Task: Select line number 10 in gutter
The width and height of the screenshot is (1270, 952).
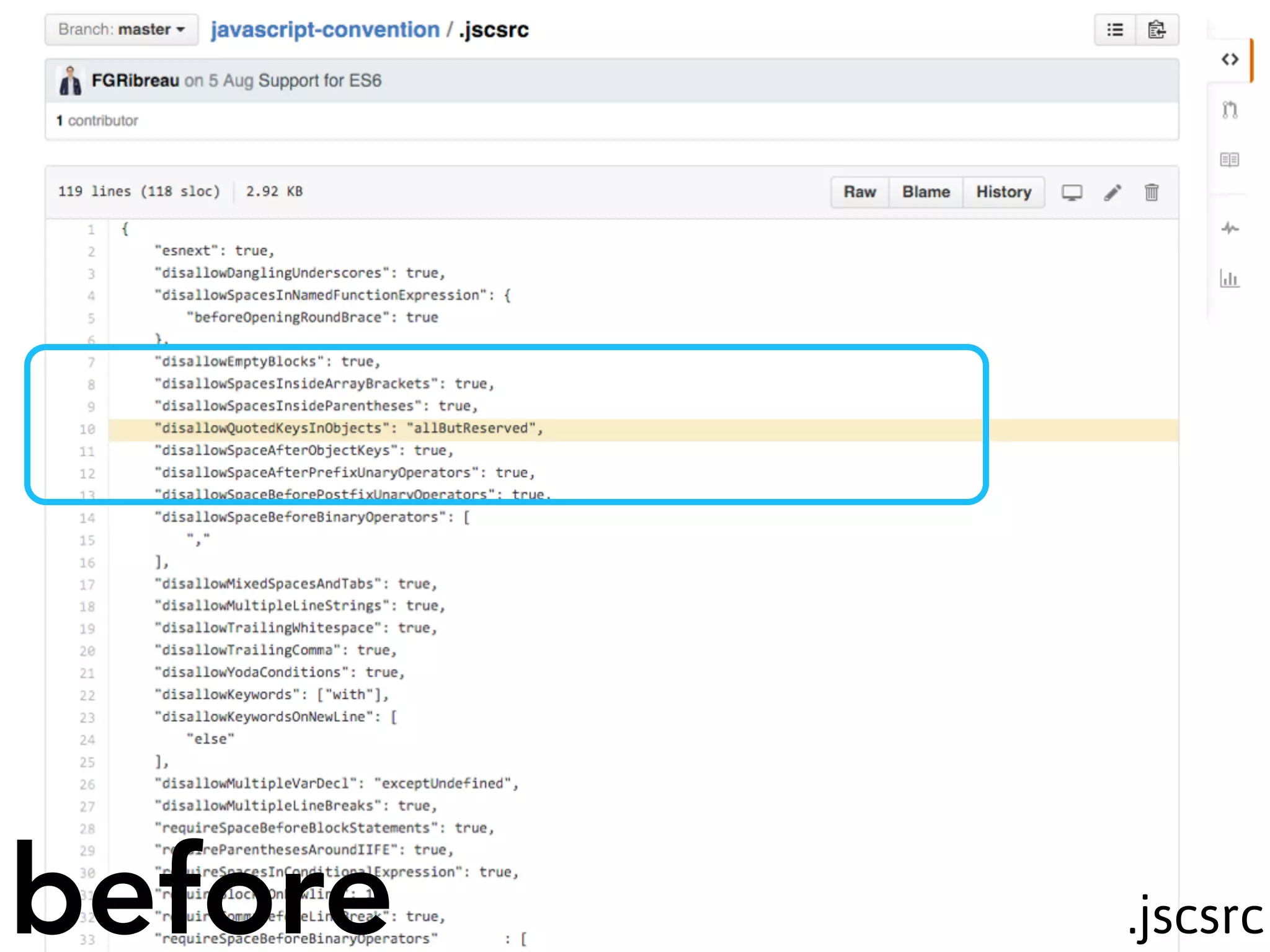Action: (87, 430)
